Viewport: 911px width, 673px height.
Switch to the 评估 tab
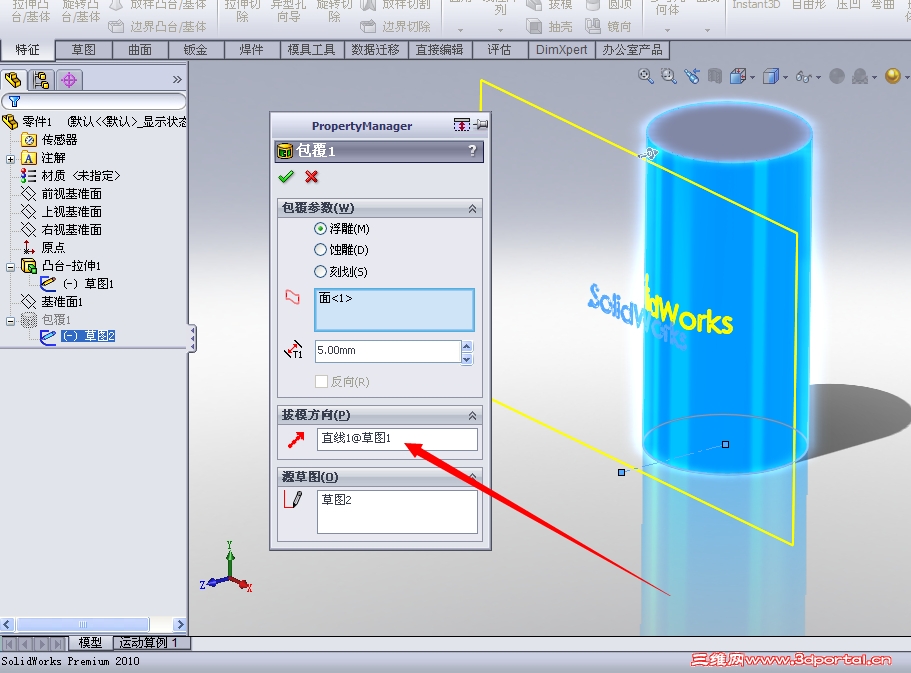pyautogui.click(x=499, y=50)
